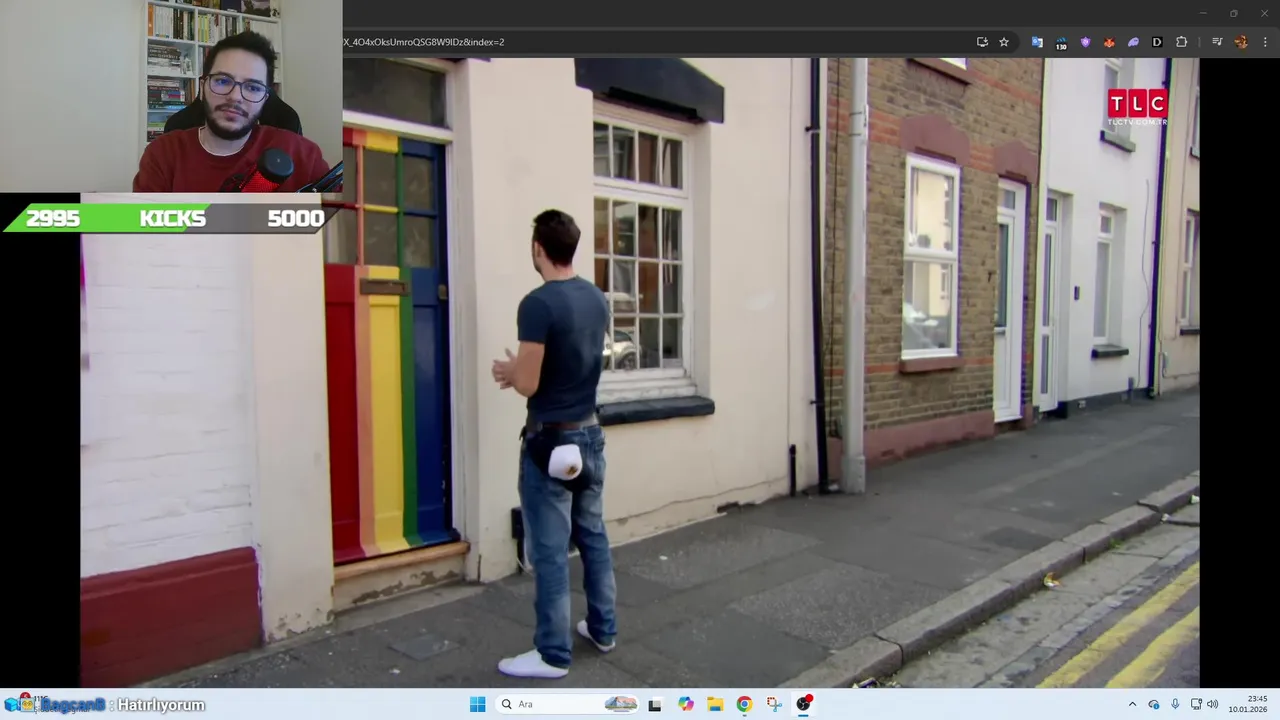Open Task View from the taskbar

coord(655,704)
